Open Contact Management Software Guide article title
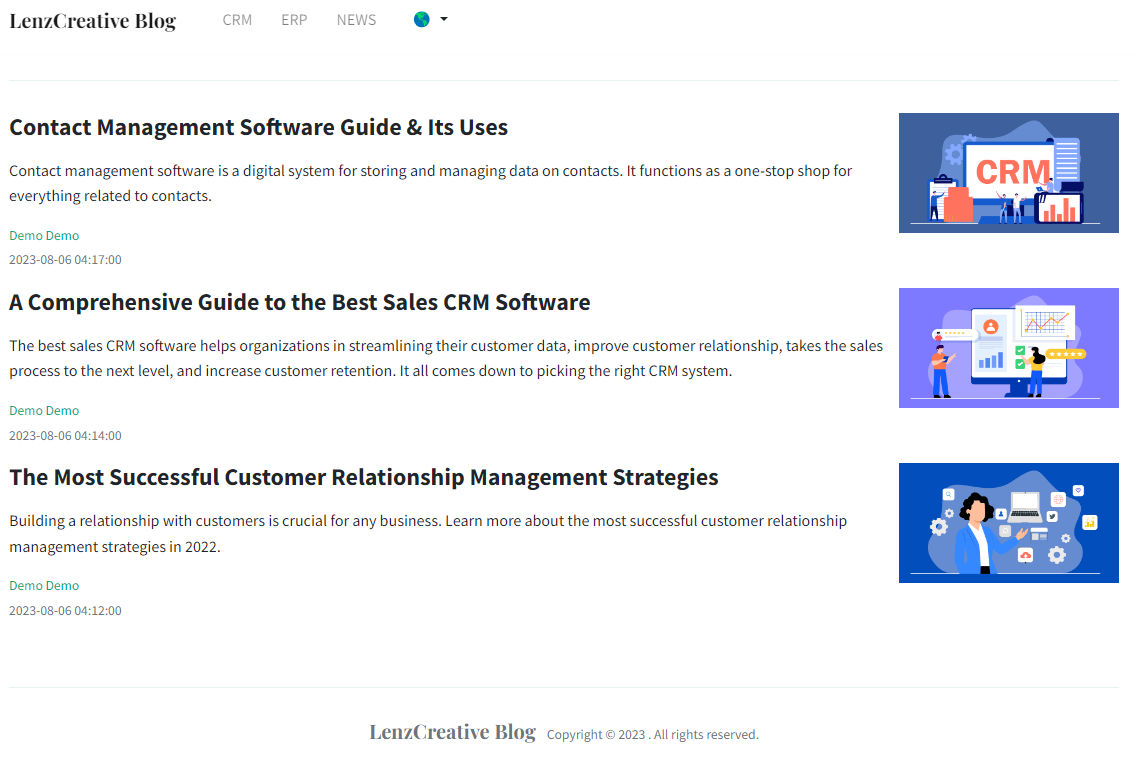 click(258, 127)
